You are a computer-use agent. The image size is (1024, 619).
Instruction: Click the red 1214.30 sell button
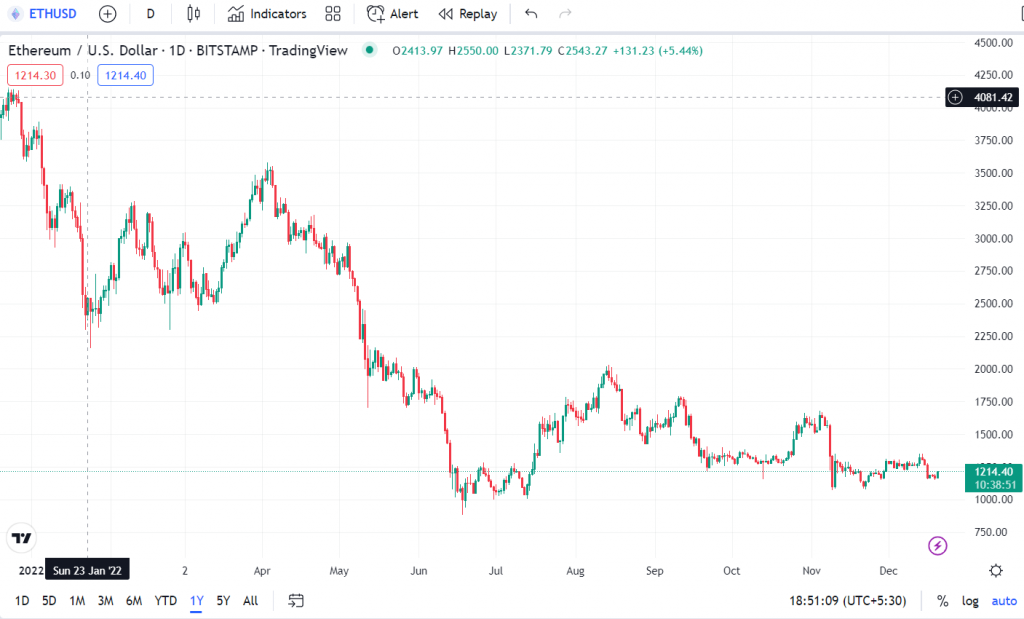tap(35, 74)
